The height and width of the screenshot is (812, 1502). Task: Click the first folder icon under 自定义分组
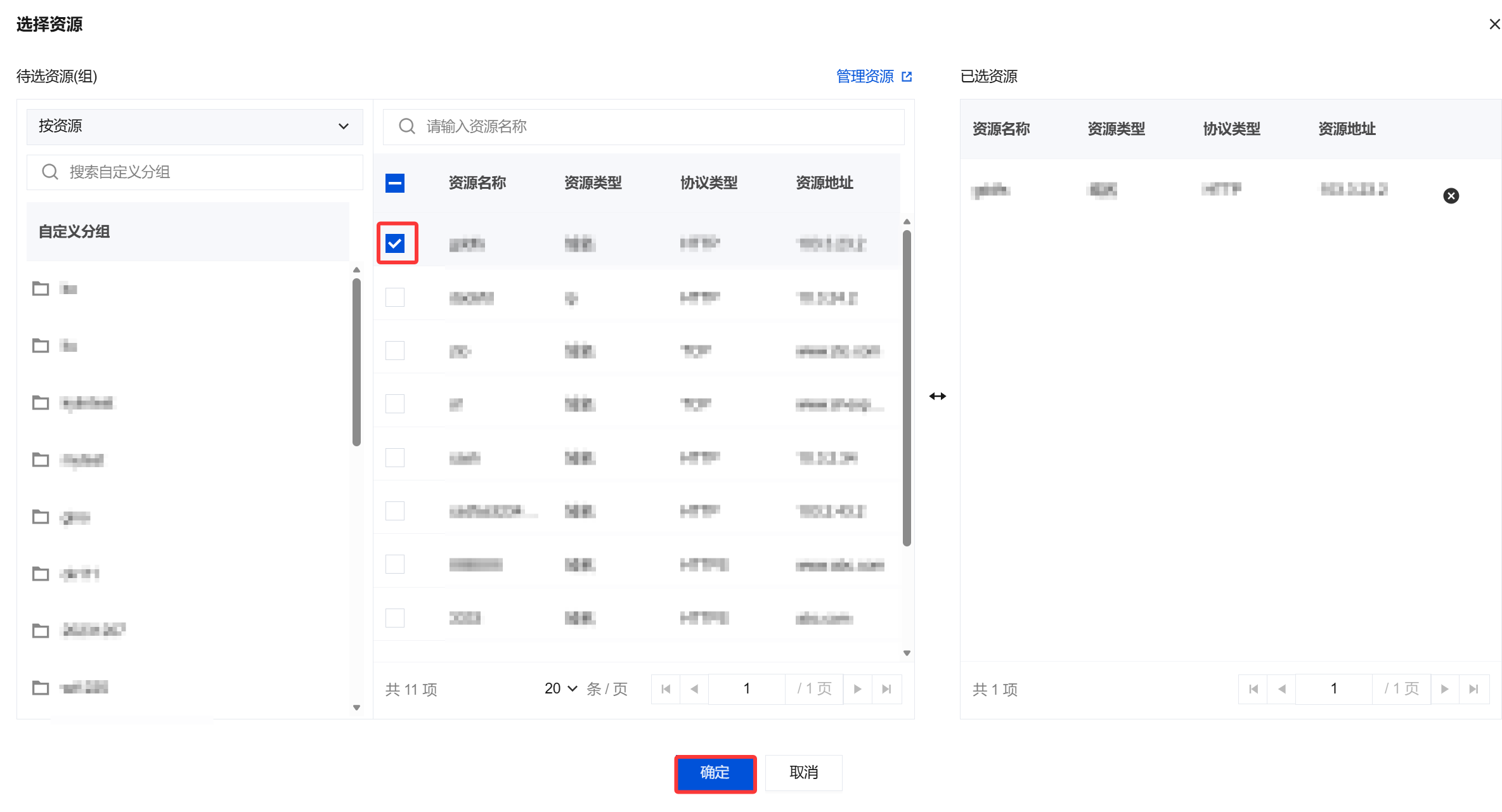point(41,289)
